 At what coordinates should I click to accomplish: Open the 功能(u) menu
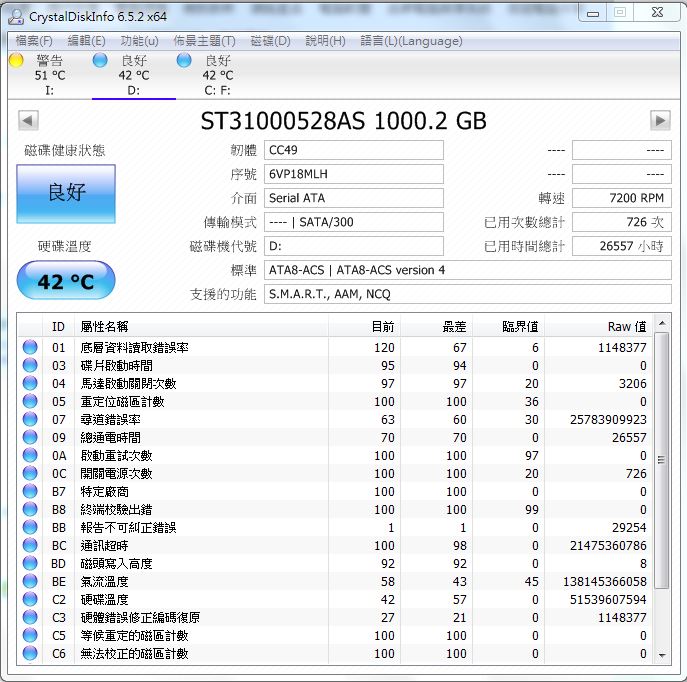[x=139, y=41]
